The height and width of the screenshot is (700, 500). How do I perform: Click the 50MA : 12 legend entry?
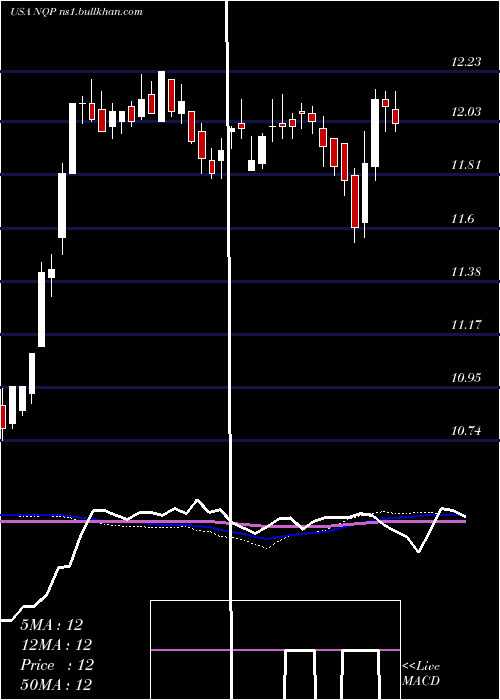[x=56, y=685]
